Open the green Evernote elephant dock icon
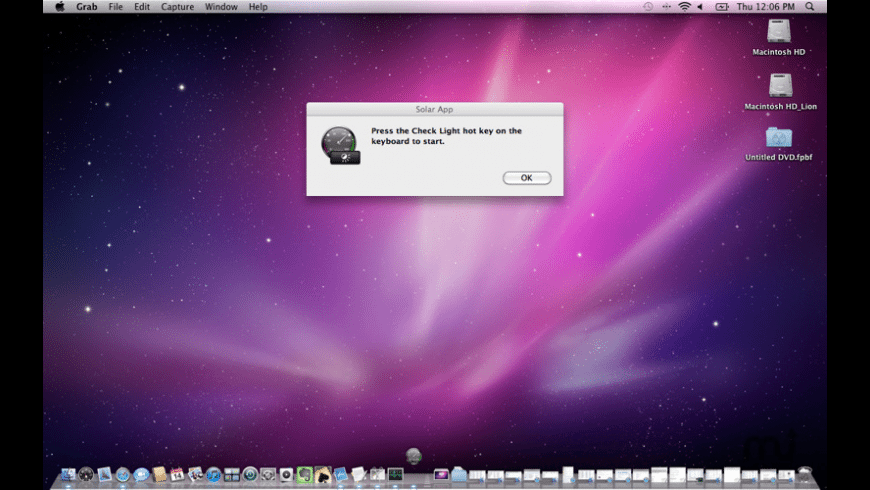Image resolution: width=870 pixels, height=490 pixels. 305,474
